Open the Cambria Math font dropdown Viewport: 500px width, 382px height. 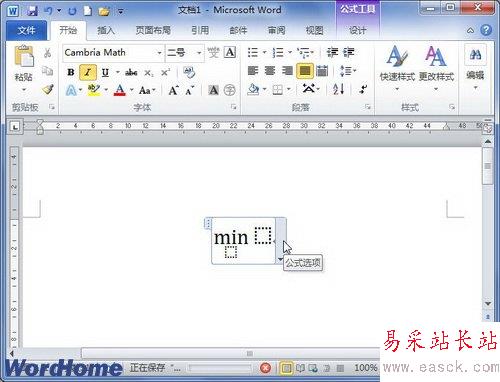tap(159, 53)
